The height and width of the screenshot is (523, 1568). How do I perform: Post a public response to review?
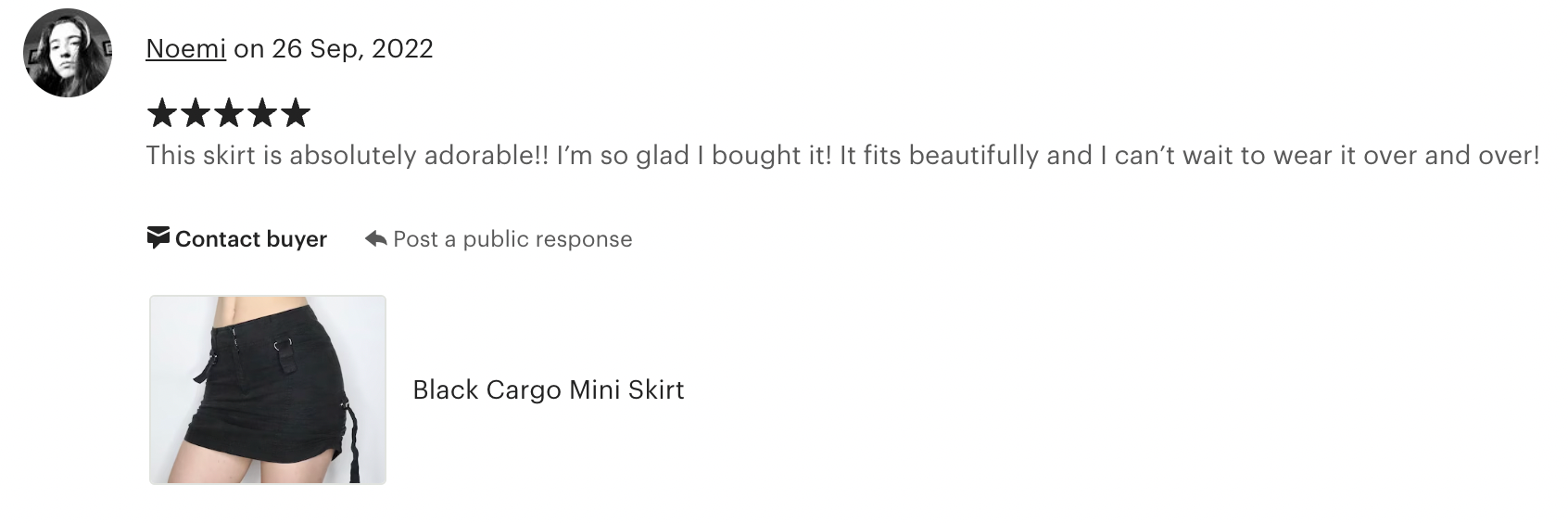pos(512,239)
